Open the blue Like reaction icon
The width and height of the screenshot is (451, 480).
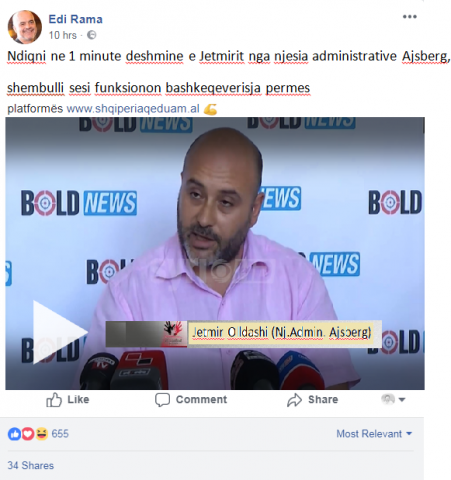click(14, 434)
